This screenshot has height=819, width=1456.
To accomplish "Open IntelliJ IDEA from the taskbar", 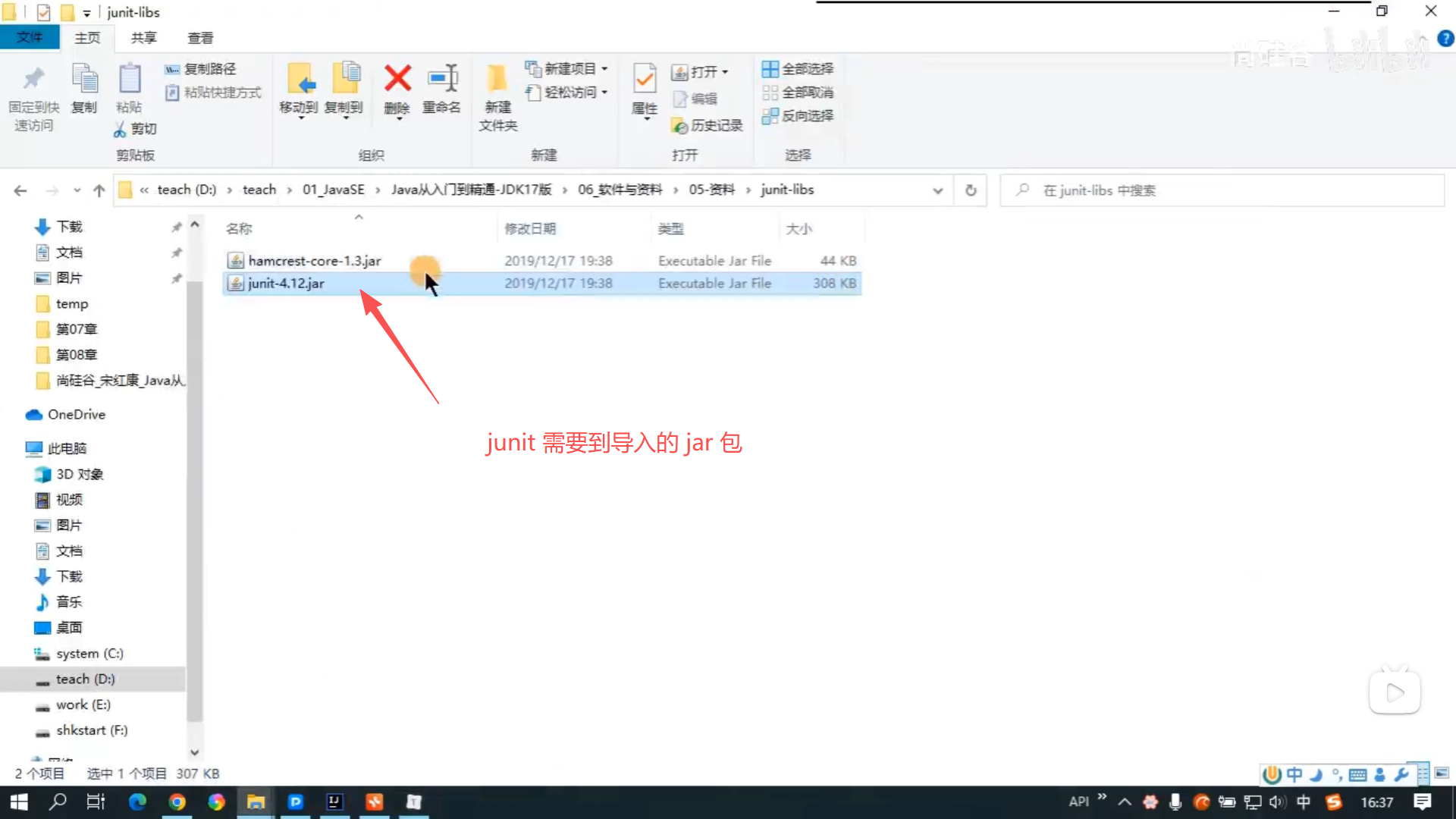I will pyautogui.click(x=334, y=802).
